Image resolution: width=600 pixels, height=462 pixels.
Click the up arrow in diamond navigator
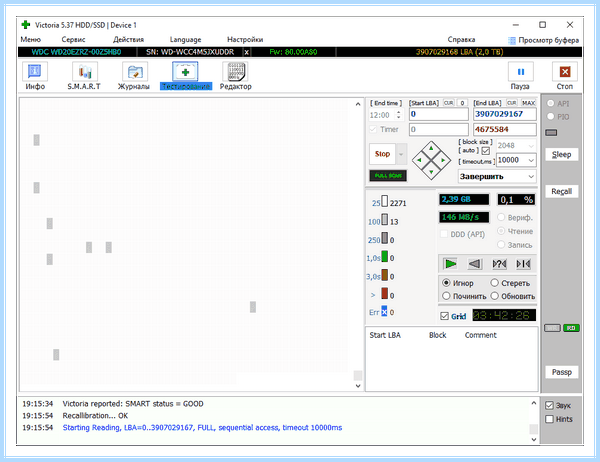point(431,148)
